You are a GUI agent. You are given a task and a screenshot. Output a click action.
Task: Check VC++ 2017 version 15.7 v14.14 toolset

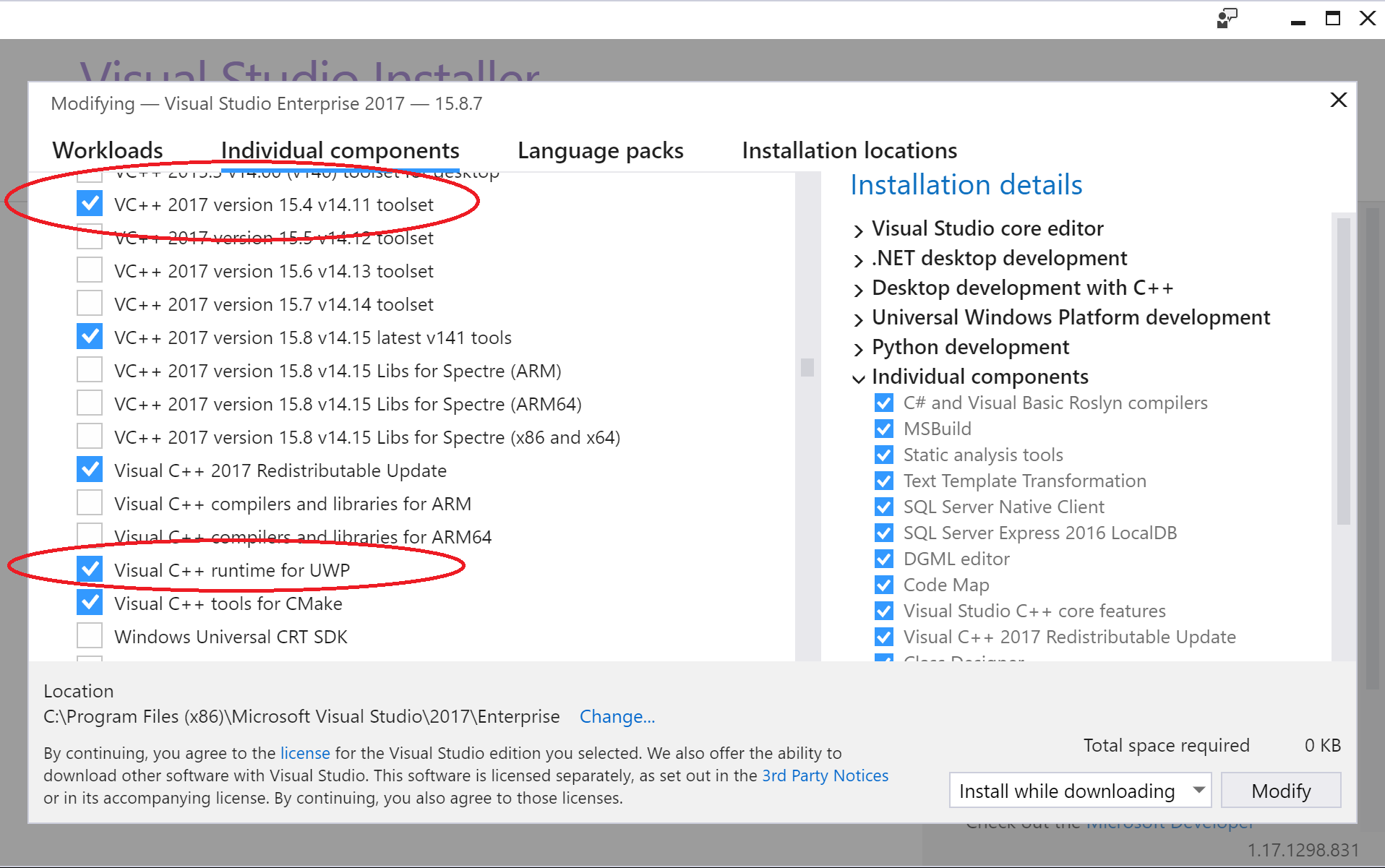pyautogui.click(x=90, y=304)
